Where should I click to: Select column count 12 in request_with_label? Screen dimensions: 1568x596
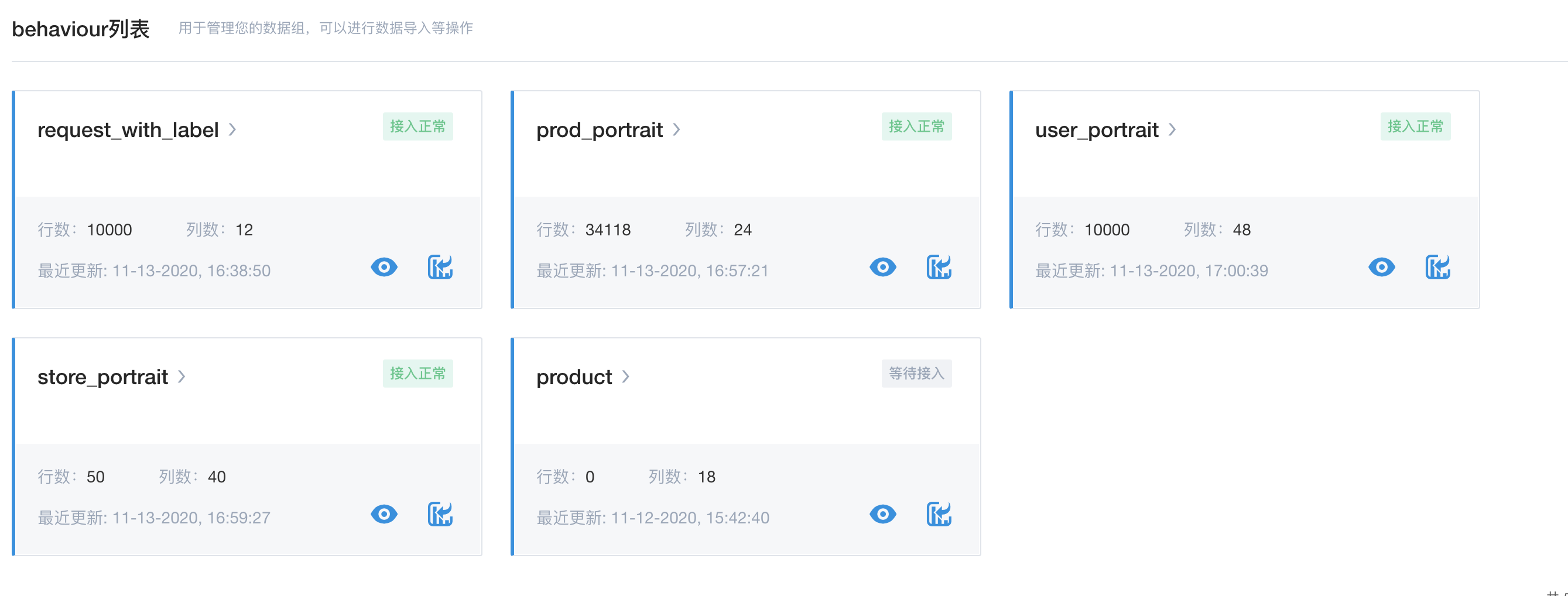click(244, 230)
